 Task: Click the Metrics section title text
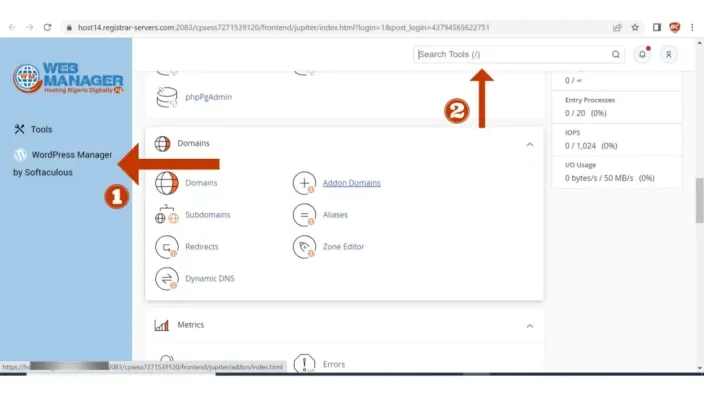point(190,325)
